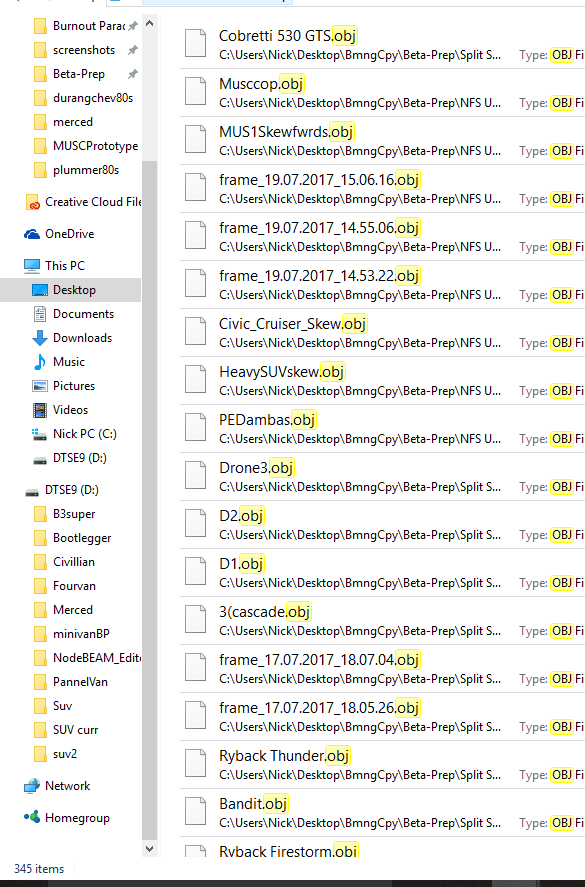Viewport: 585px width, 887px height.
Task: Open the OneDrive cloud icon
Action: (x=32, y=234)
